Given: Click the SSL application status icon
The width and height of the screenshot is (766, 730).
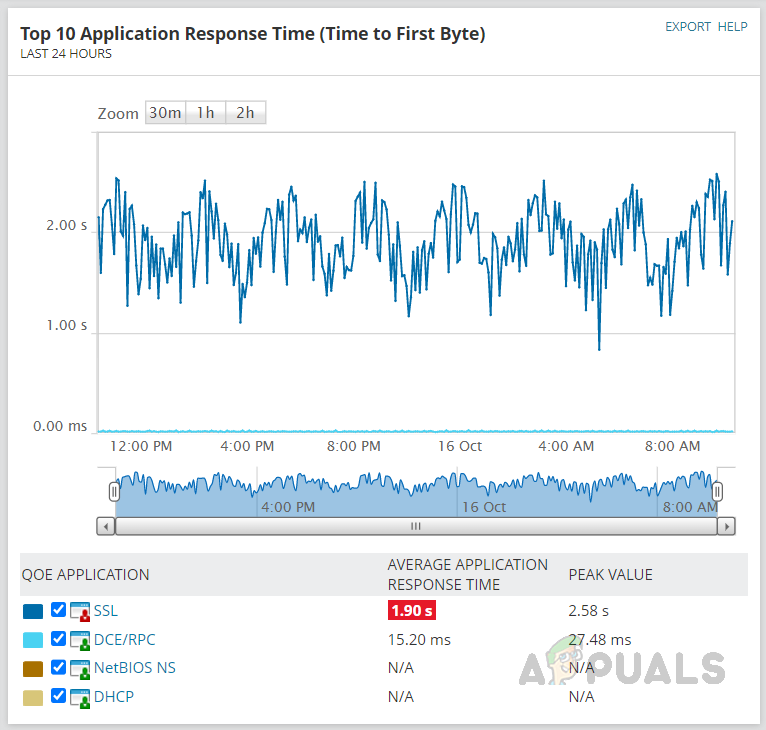Looking at the screenshot, I should click(x=80, y=612).
